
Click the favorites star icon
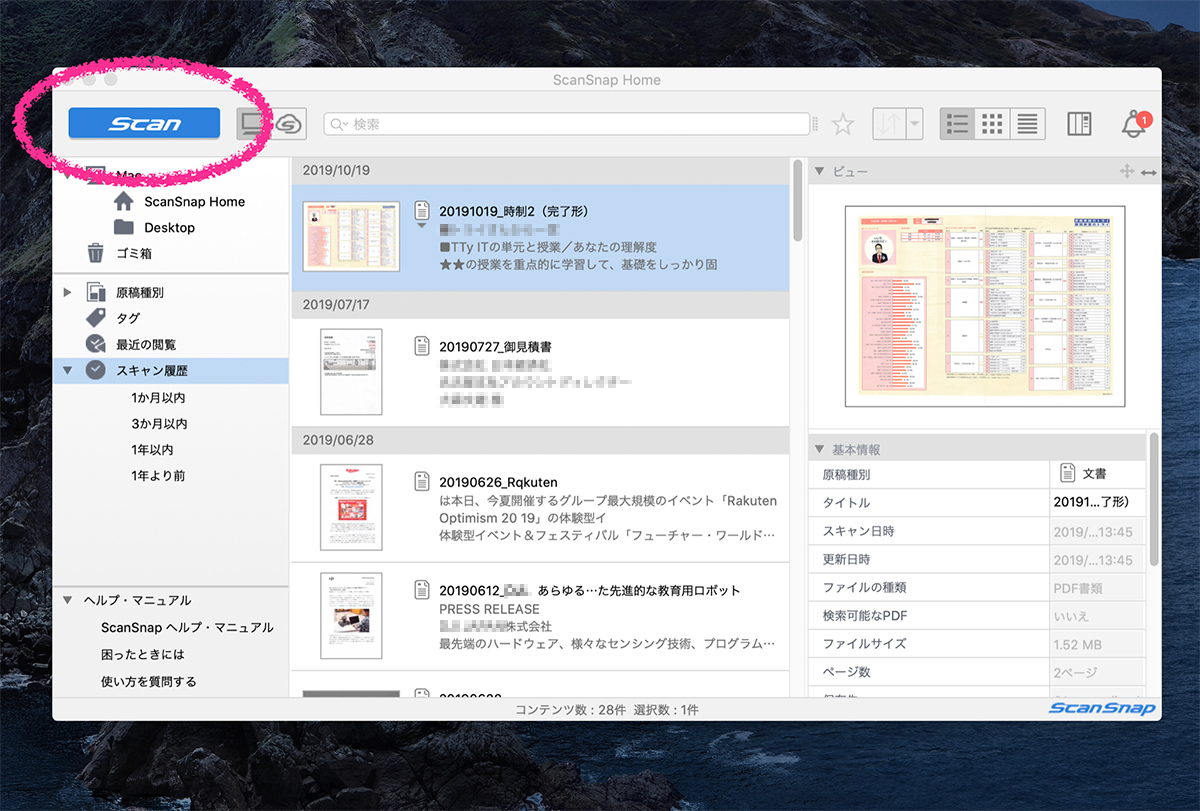point(843,124)
